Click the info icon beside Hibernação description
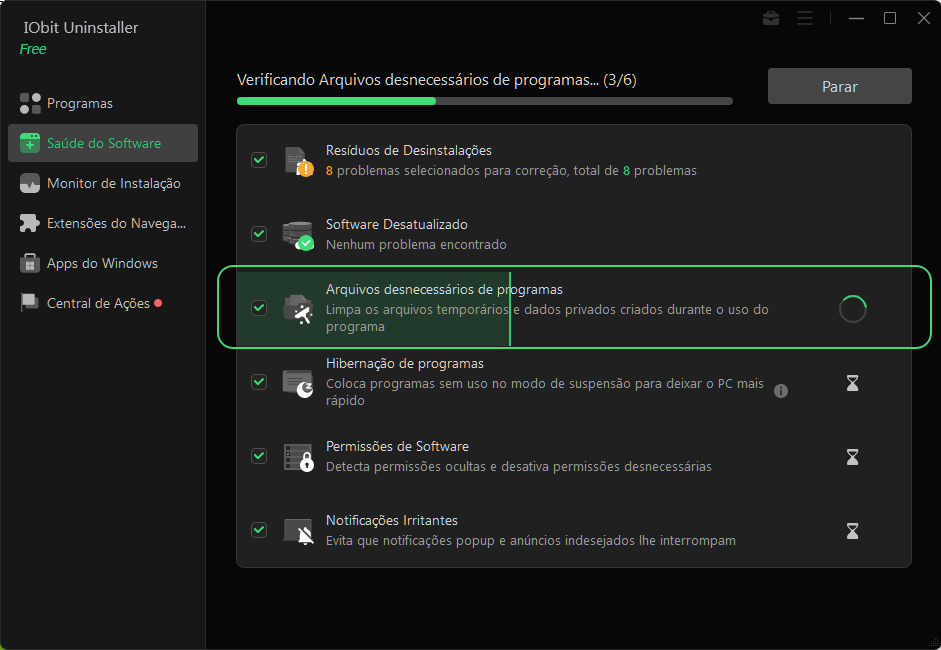 tap(781, 391)
